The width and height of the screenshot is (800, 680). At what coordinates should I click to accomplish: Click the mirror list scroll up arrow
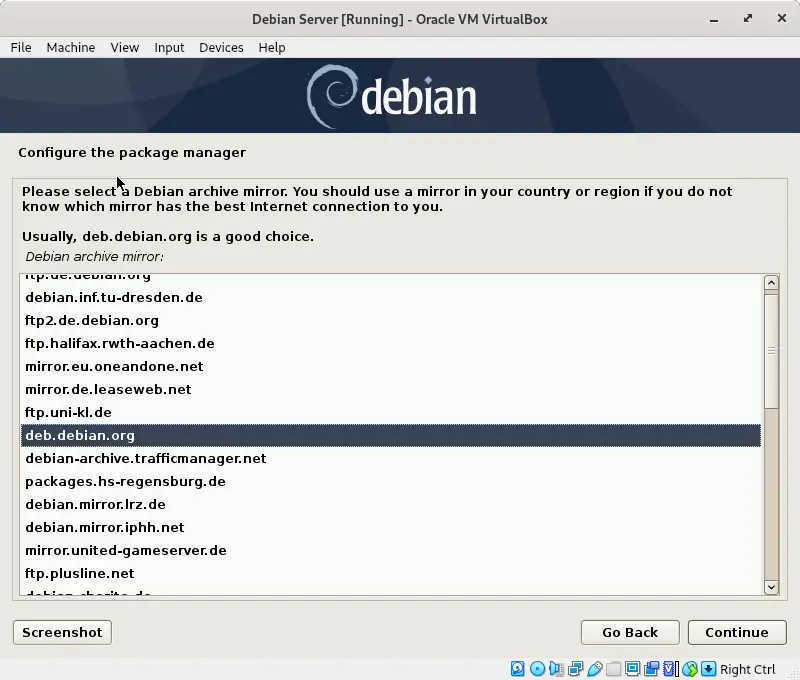point(771,283)
